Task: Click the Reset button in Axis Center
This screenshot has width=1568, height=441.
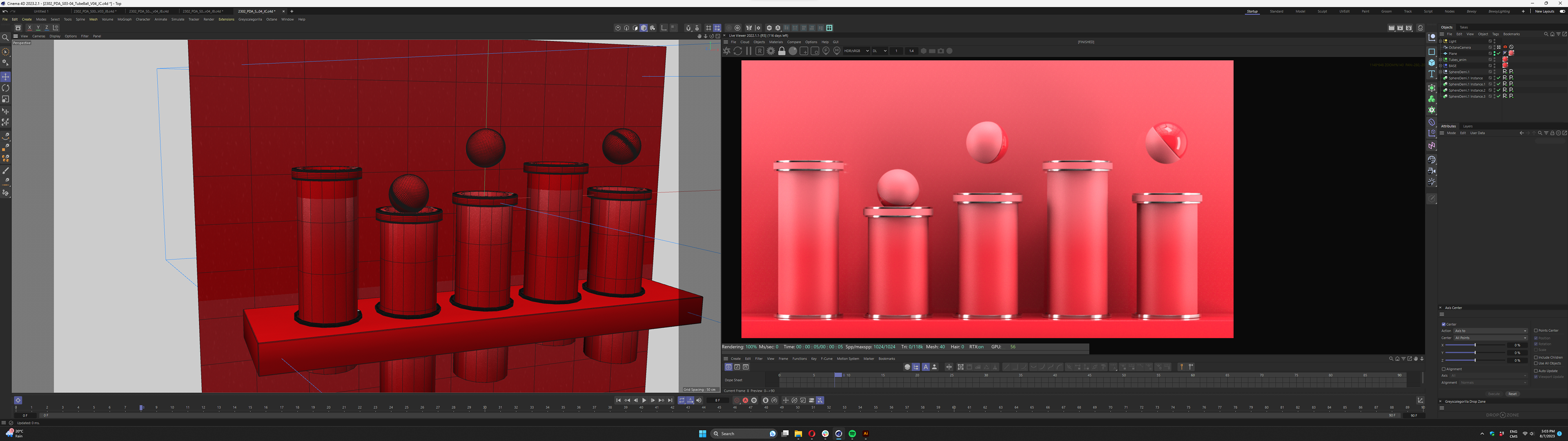Action: coord(1512,394)
